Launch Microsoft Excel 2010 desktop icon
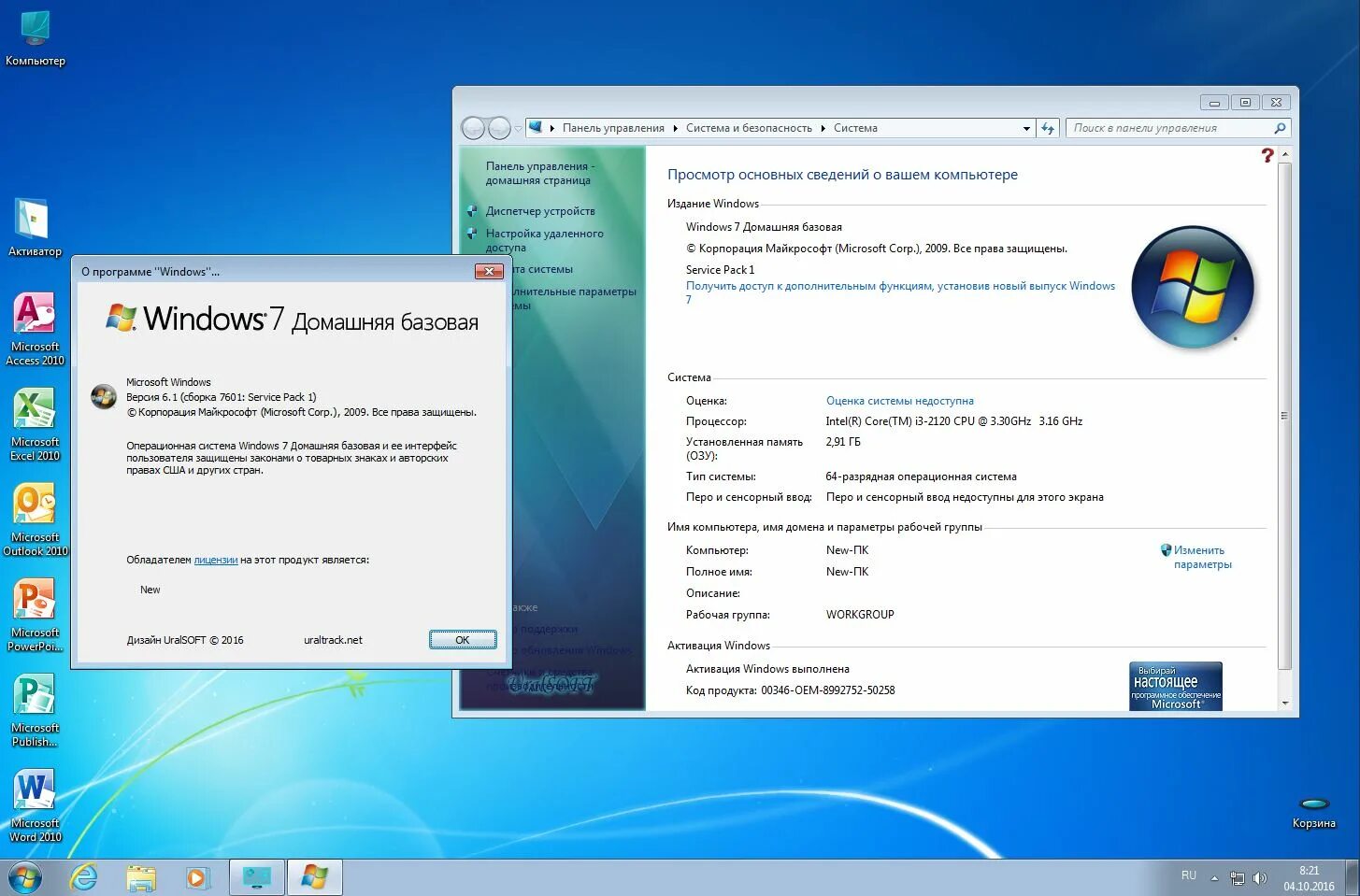The width and height of the screenshot is (1360, 896). coord(35,424)
